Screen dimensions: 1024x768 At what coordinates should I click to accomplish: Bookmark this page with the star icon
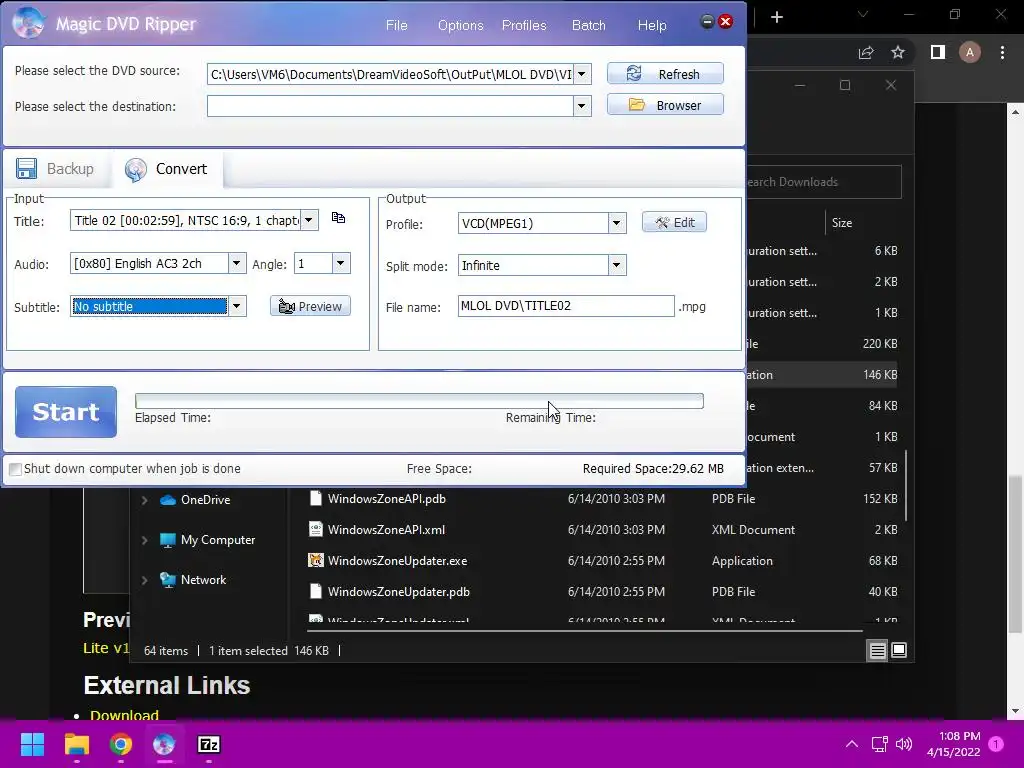click(898, 52)
